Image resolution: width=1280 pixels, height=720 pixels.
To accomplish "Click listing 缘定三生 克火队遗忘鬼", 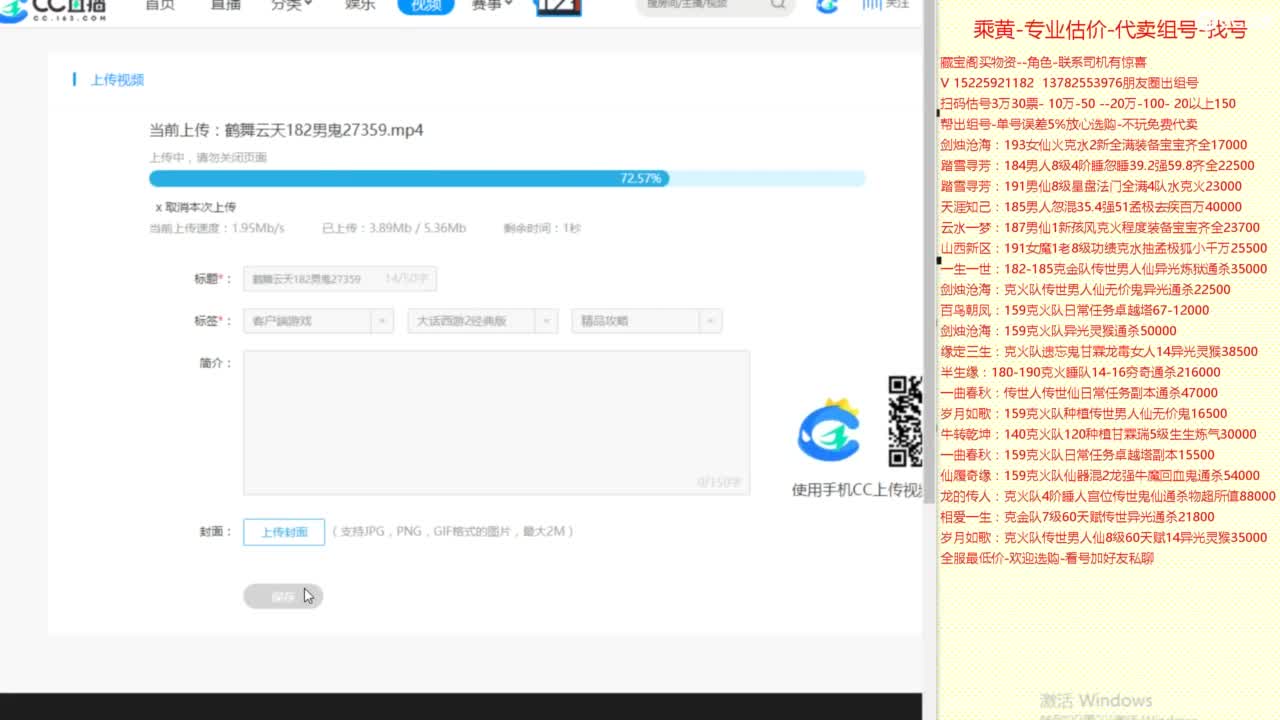I will tap(1099, 352).
